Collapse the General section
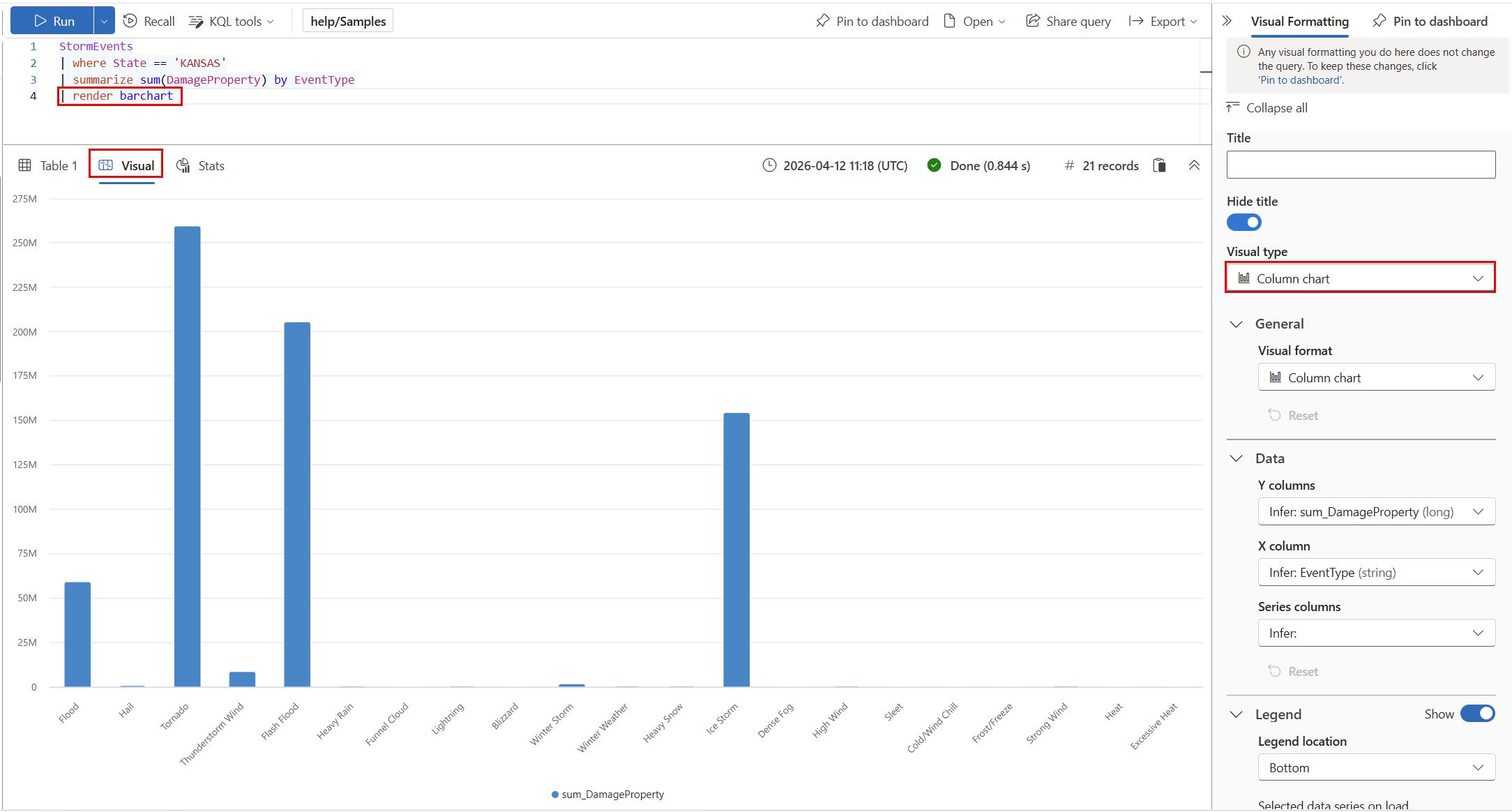The width and height of the screenshot is (1512, 812). 1237,324
